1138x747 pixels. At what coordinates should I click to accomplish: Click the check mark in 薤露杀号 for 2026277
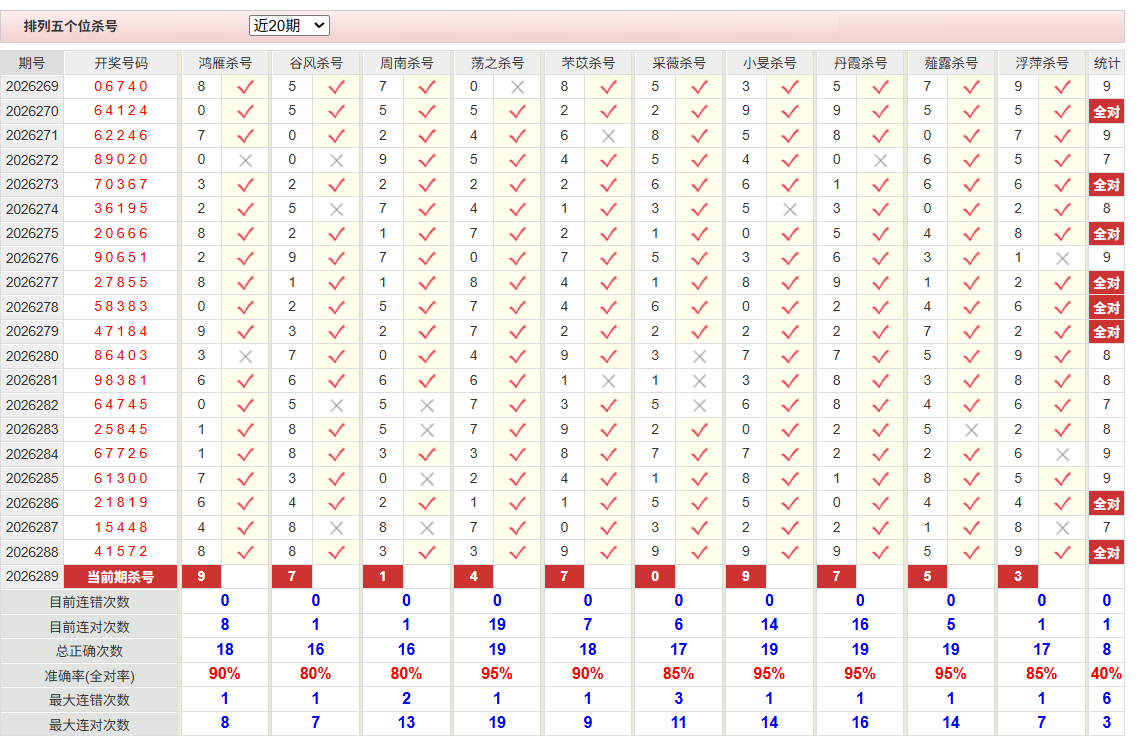click(x=971, y=283)
